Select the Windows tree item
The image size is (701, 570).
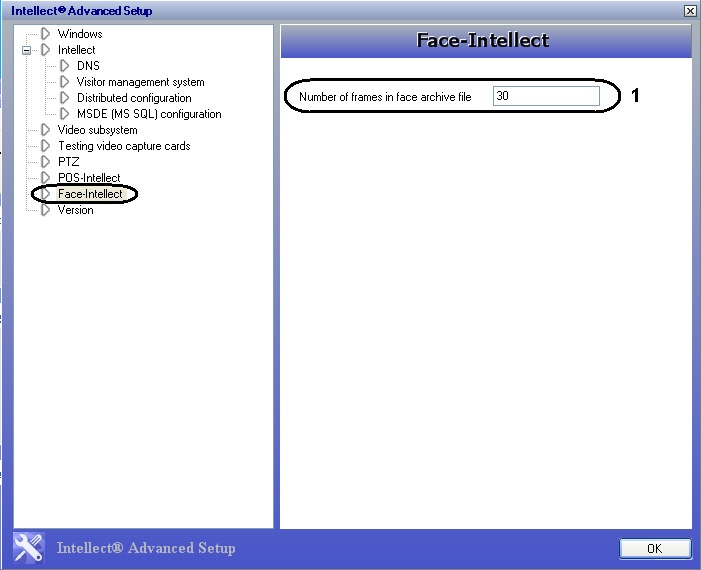point(80,34)
